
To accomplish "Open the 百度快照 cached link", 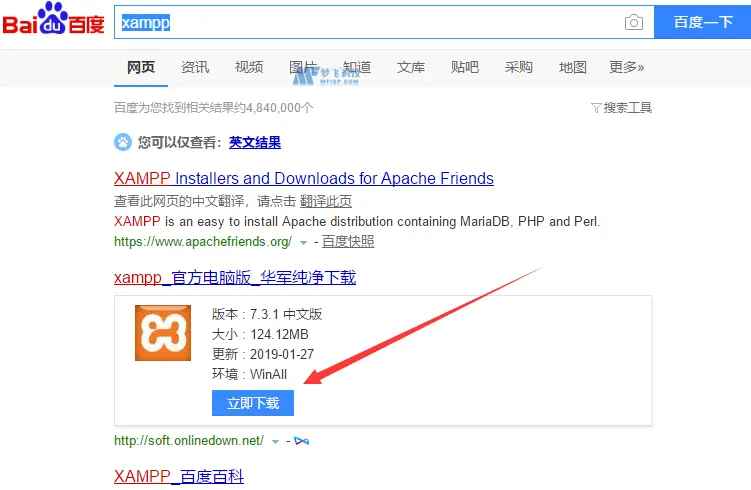I will click(348, 241).
